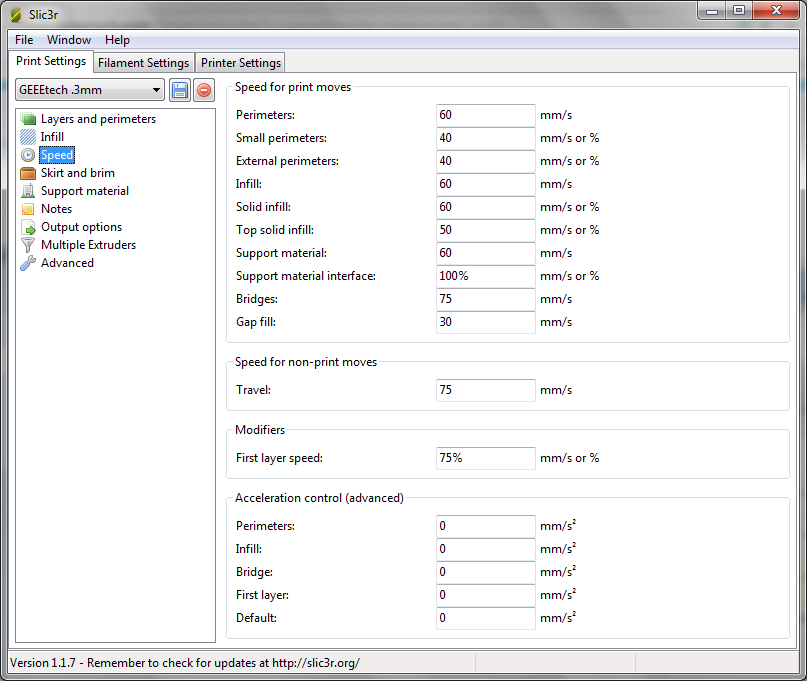
Task: Select Layers and perimeters in the tree
Action: pos(98,119)
